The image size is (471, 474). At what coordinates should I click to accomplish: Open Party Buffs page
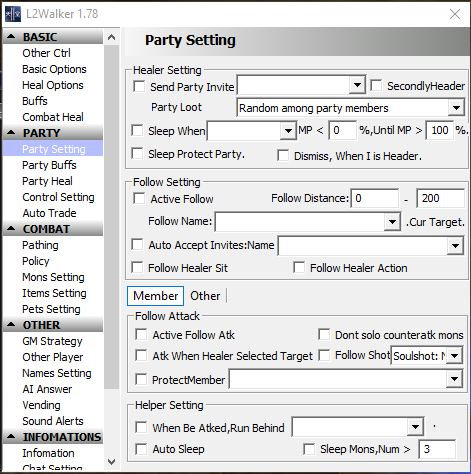[x=49, y=165]
